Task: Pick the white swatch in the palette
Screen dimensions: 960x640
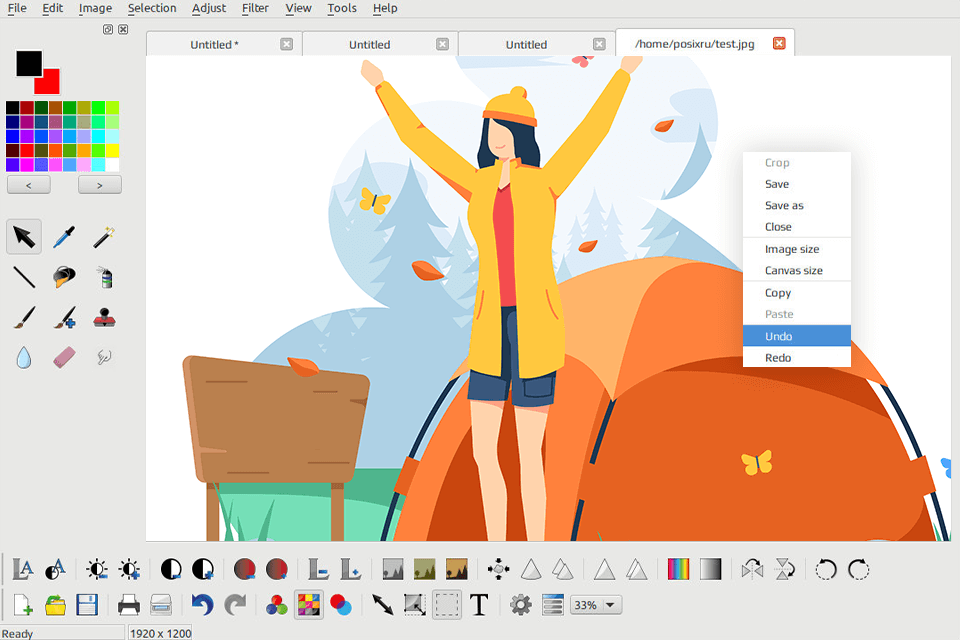Action: 112,165
